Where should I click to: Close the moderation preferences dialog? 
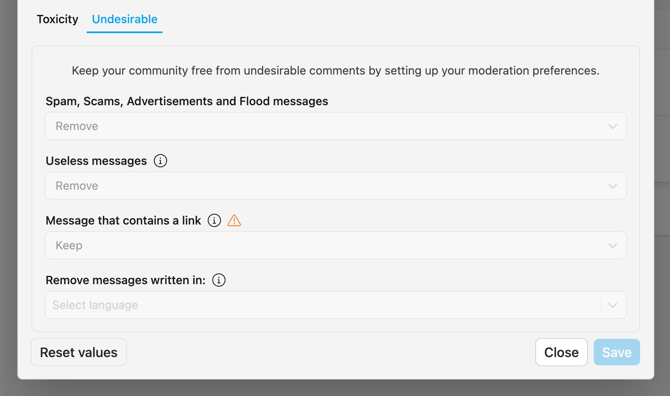pyautogui.click(x=561, y=352)
